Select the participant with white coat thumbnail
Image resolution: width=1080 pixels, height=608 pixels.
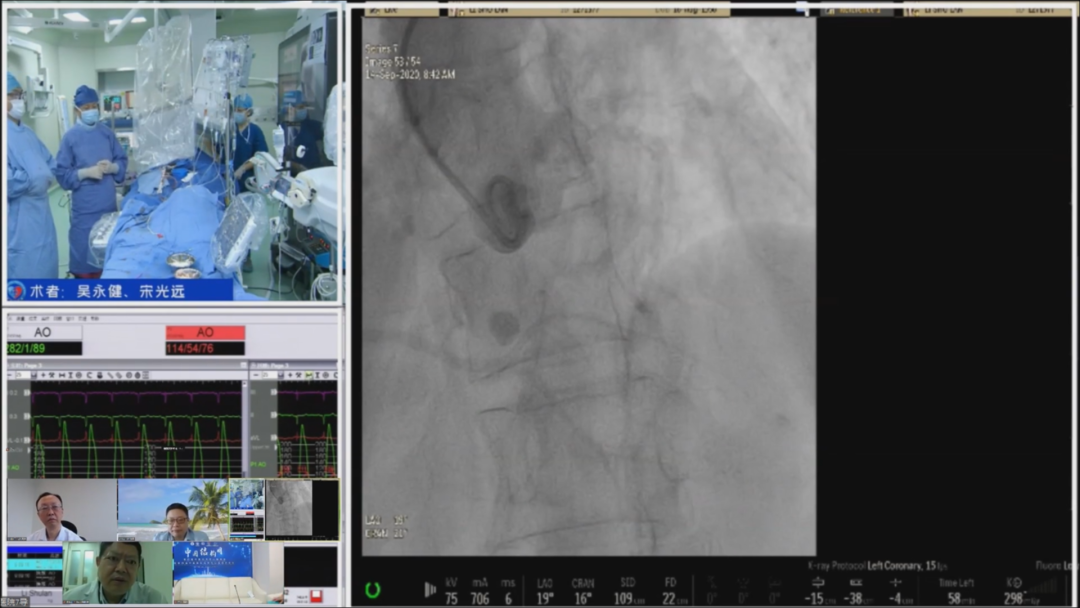tap(62, 510)
